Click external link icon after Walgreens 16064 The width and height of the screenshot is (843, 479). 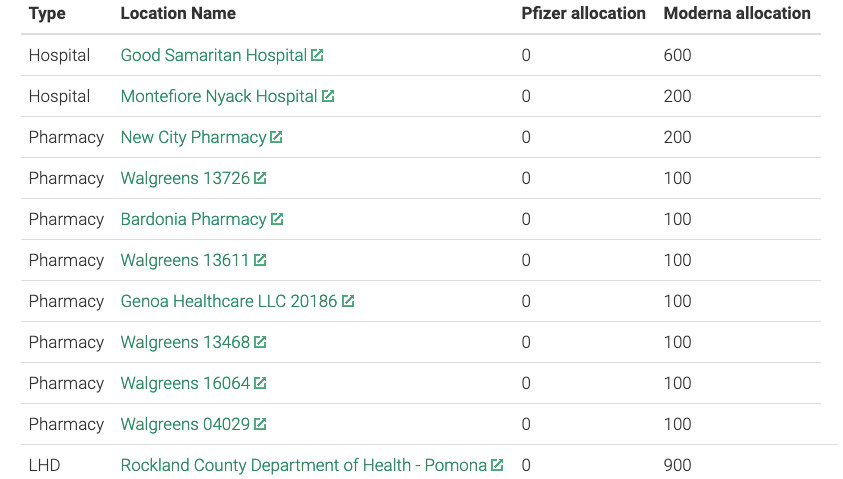(260, 384)
